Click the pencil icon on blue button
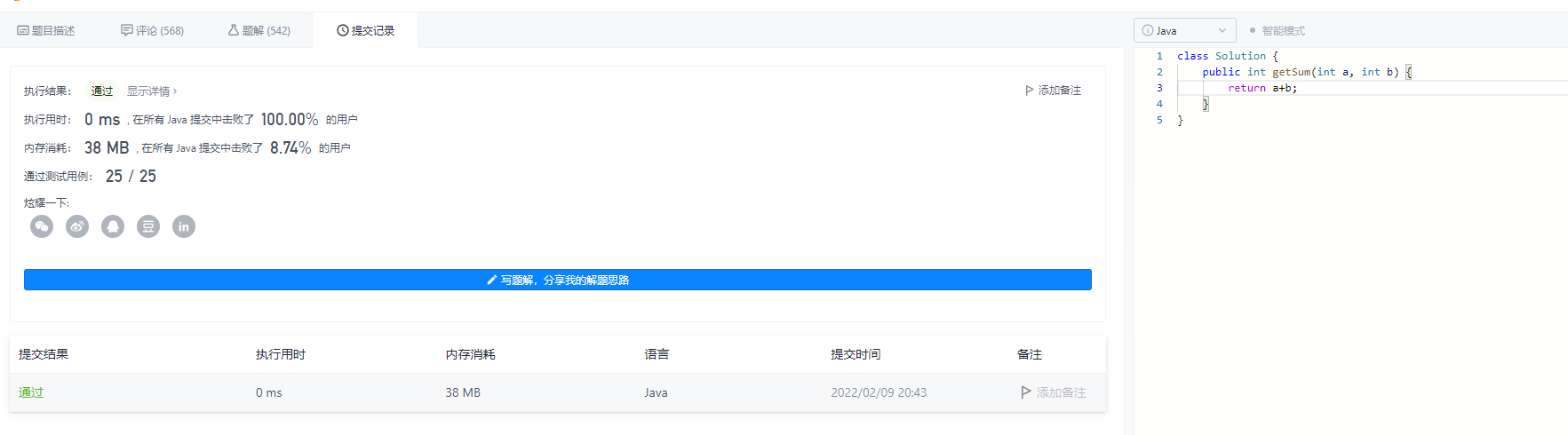Screen dimensions: 1568x435 (x=492, y=280)
